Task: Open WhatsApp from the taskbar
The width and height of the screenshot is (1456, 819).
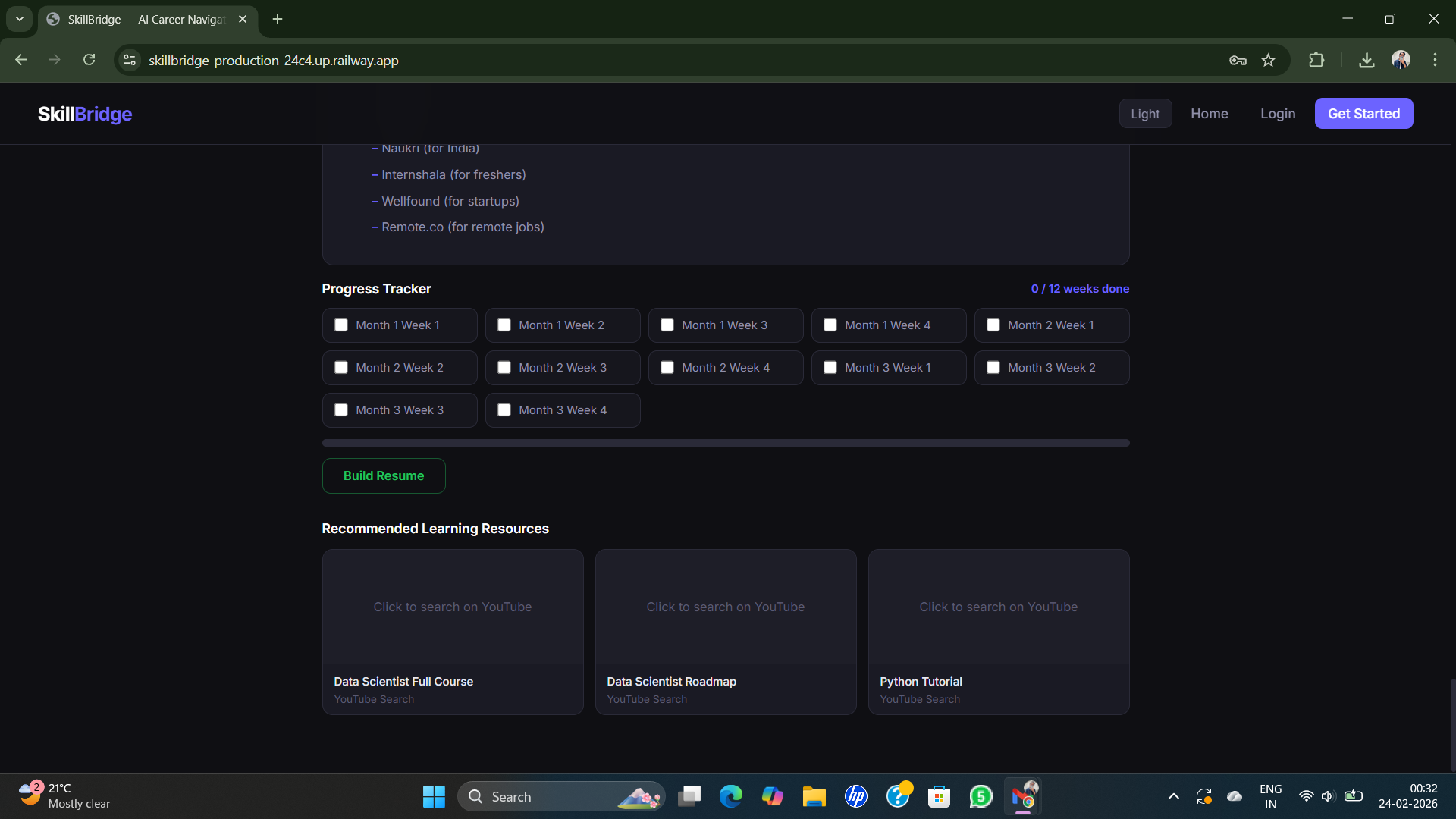Action: tap(981, 796)
